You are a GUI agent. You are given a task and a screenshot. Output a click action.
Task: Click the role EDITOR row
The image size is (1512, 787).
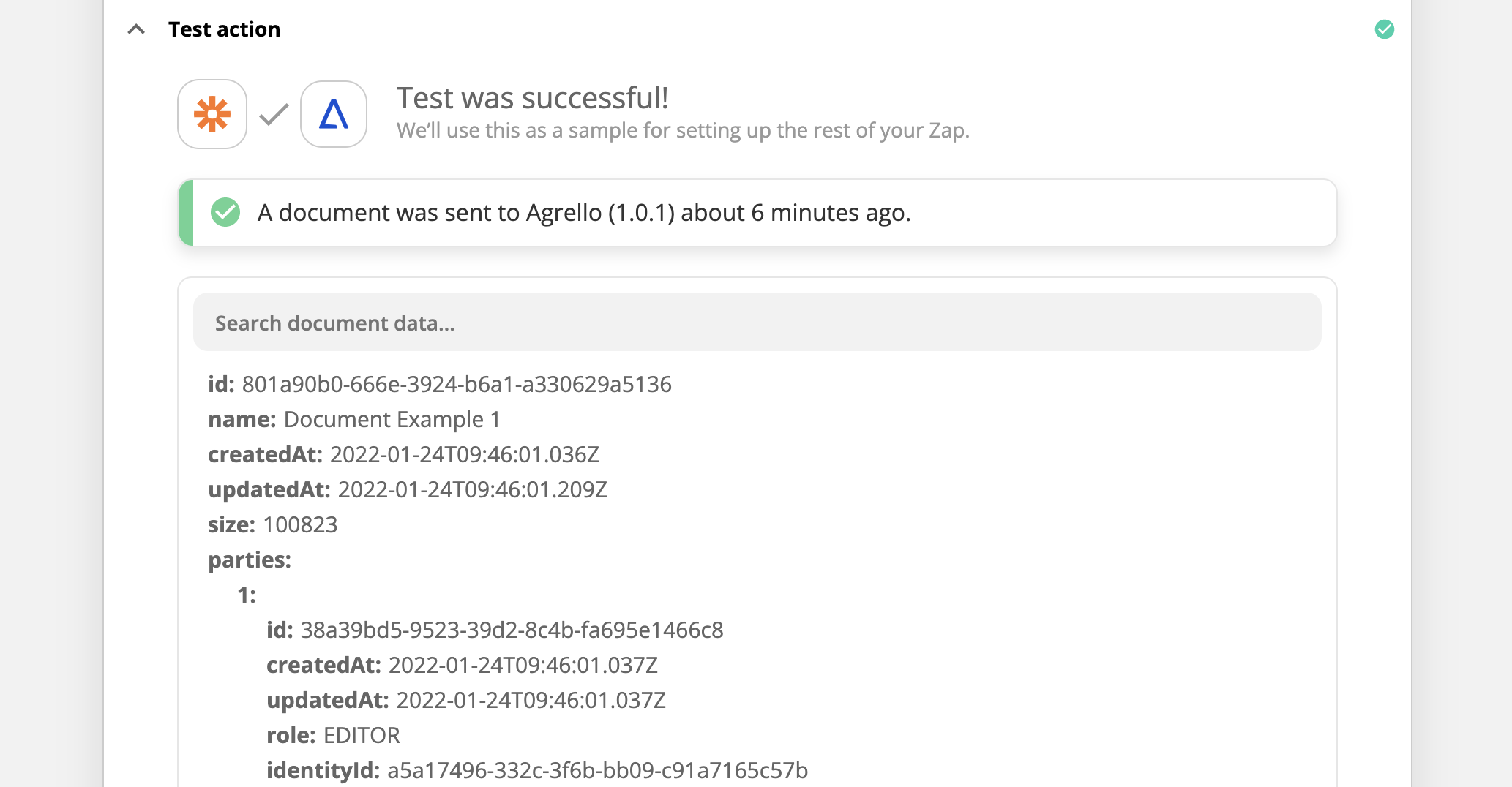(x=333, y=735)
